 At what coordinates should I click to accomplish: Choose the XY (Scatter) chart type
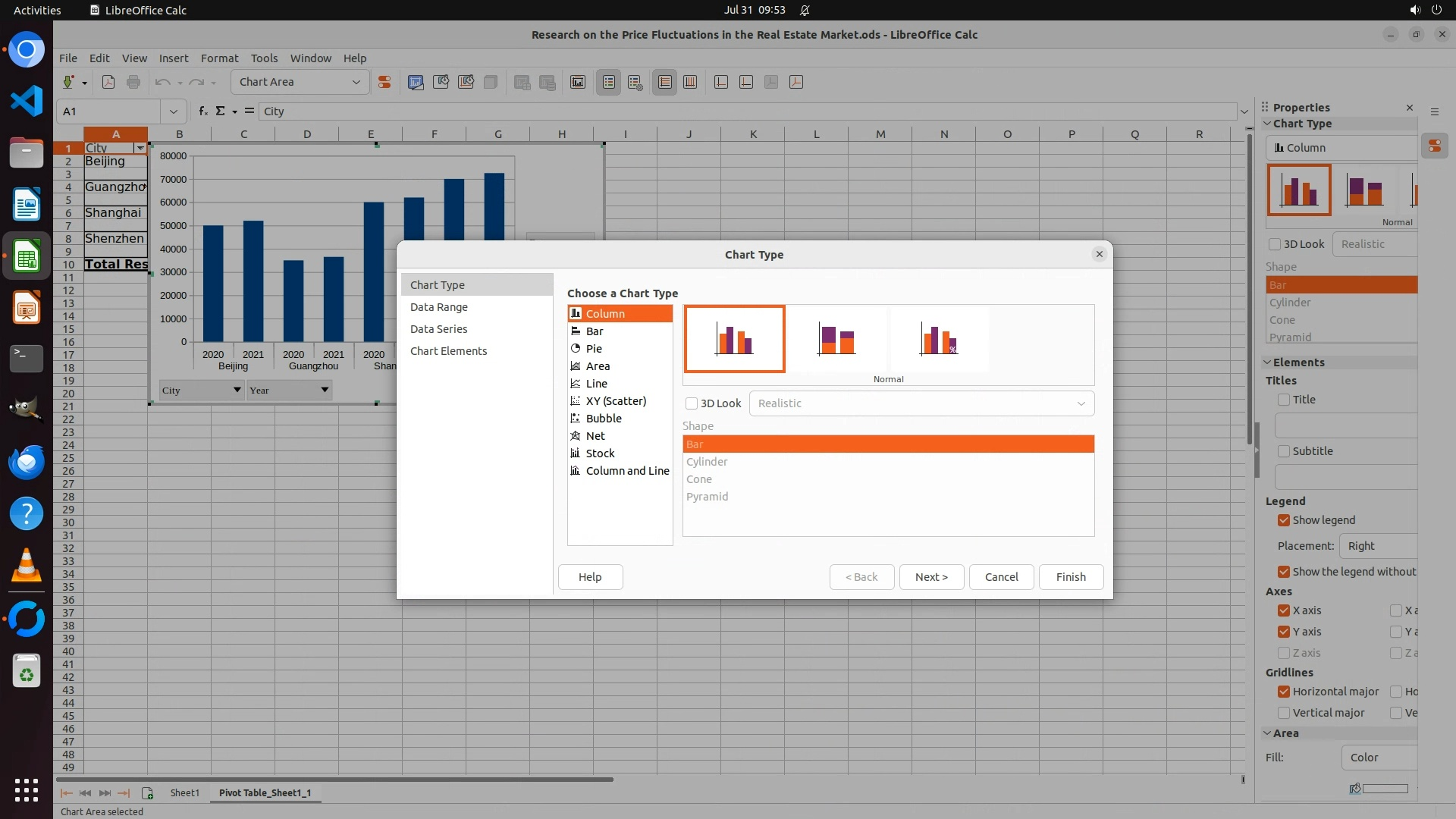tap(615, 401)
